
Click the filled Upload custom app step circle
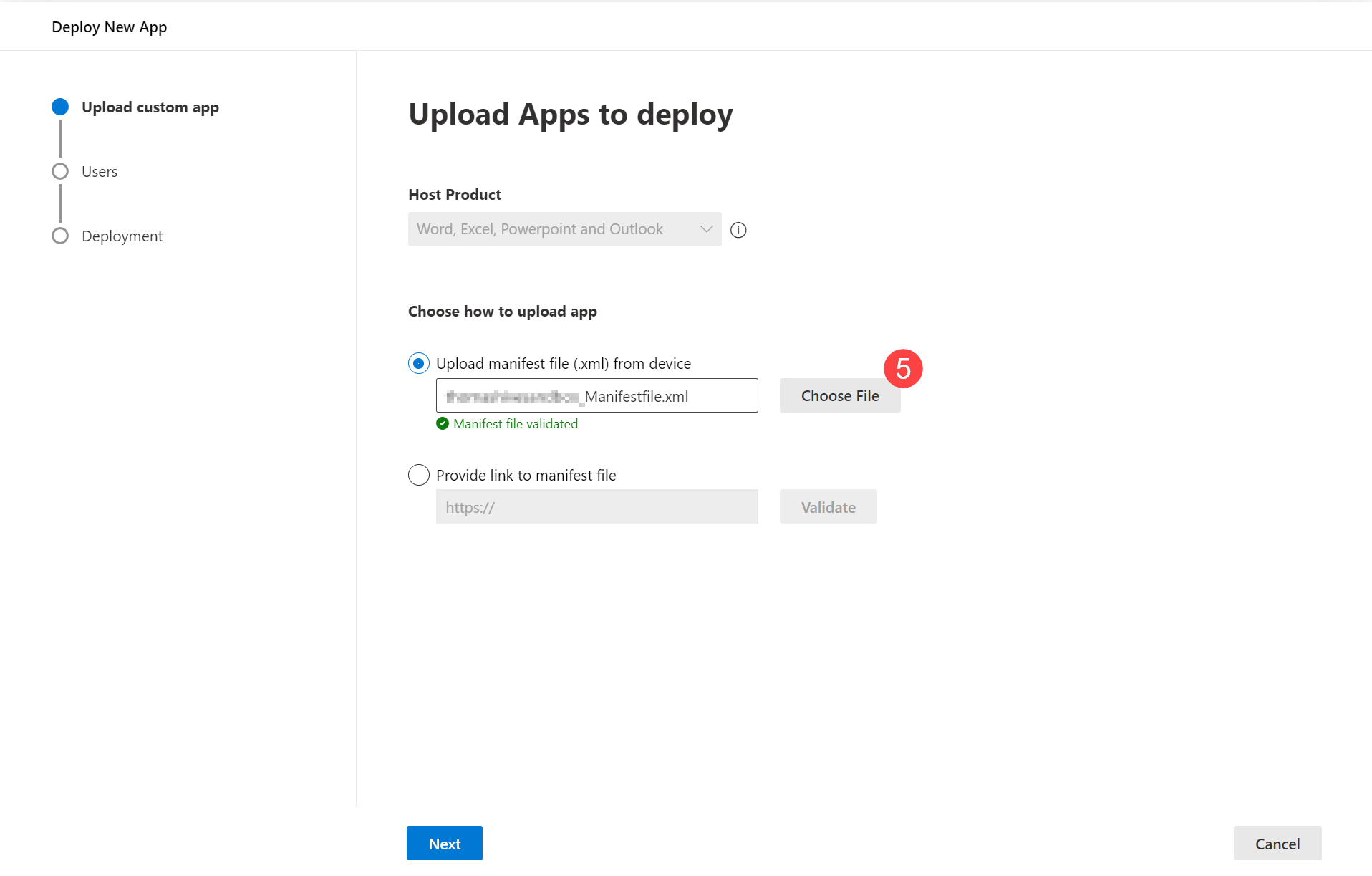pyautogui.click(x=60, y=106)
